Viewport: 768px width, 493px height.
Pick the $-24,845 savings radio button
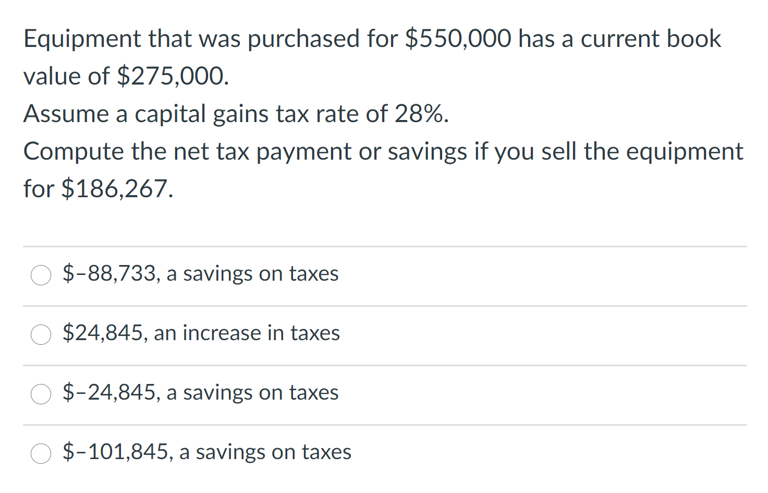click(41, 394)
